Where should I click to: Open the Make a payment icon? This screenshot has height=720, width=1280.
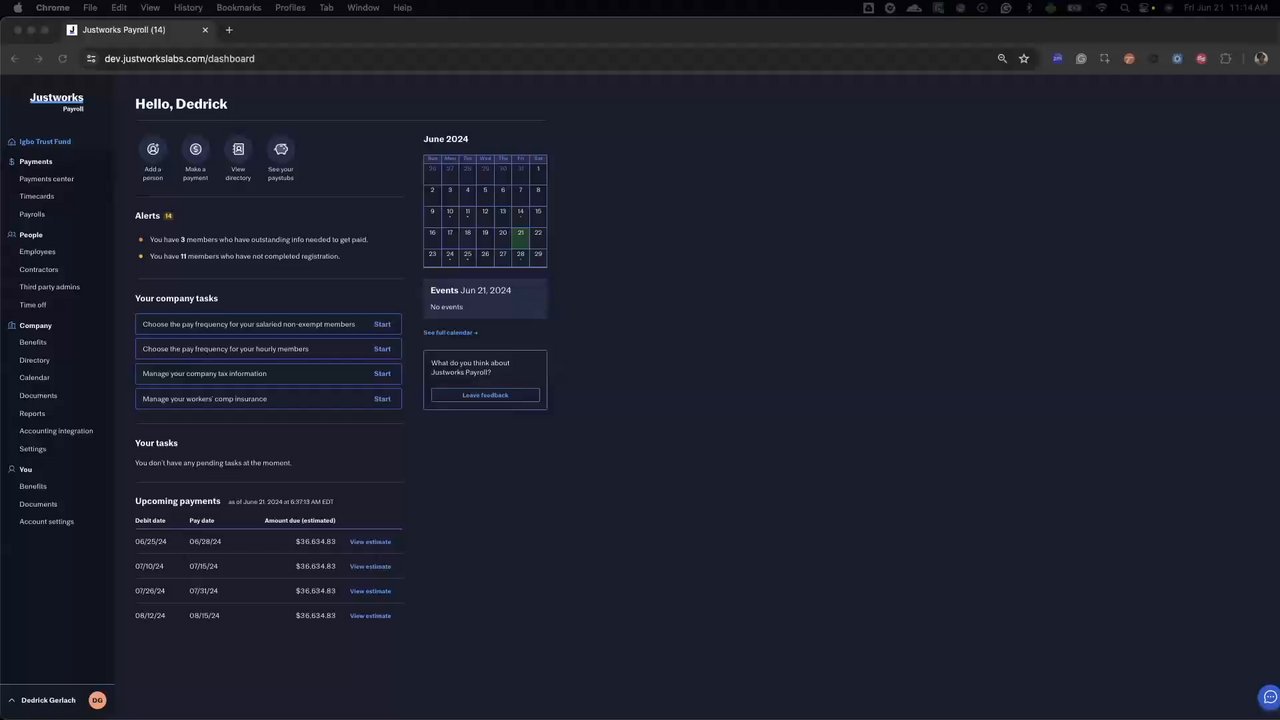[x=196, y=149]
